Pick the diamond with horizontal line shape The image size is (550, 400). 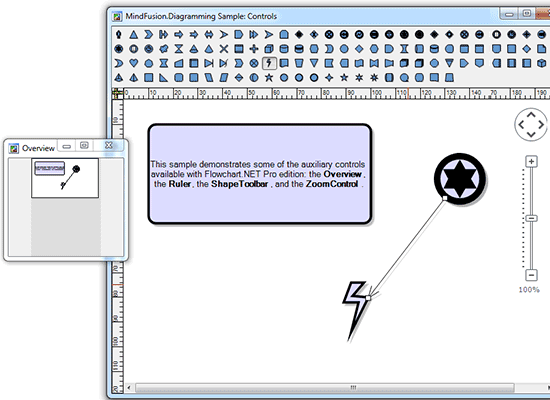pyautogui.click(x=239, y=78)
